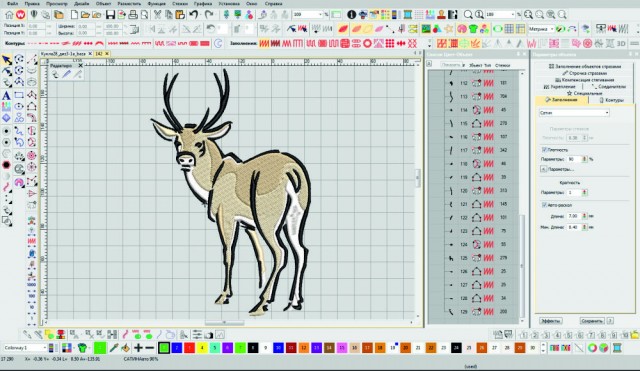The height and width of the screenshot is (371, 640).
Task: Adjust the auto-split Длина stepper
Action: coord(584,216)
